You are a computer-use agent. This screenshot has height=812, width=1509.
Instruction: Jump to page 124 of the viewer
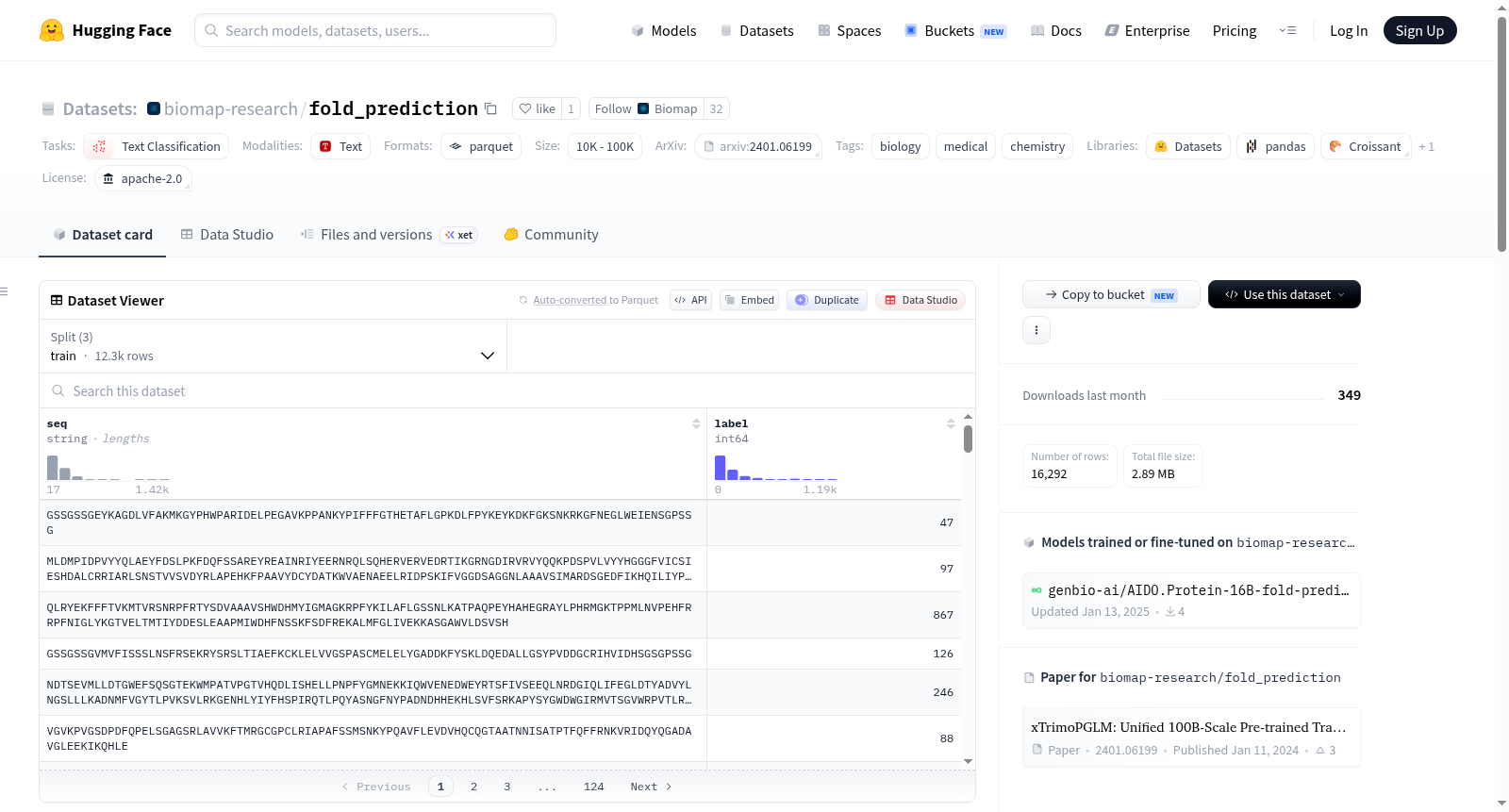[594, 787]
